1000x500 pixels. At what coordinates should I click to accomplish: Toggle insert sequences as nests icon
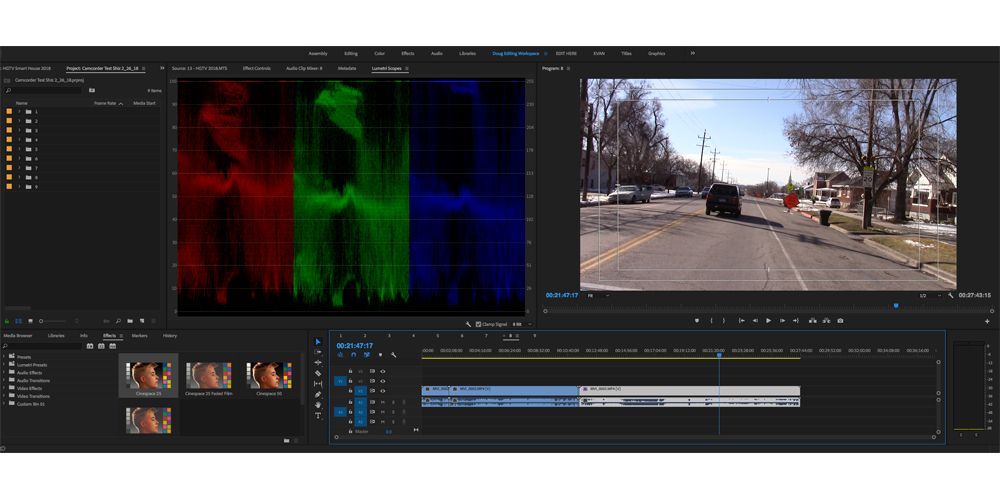[x=340, y=355]
